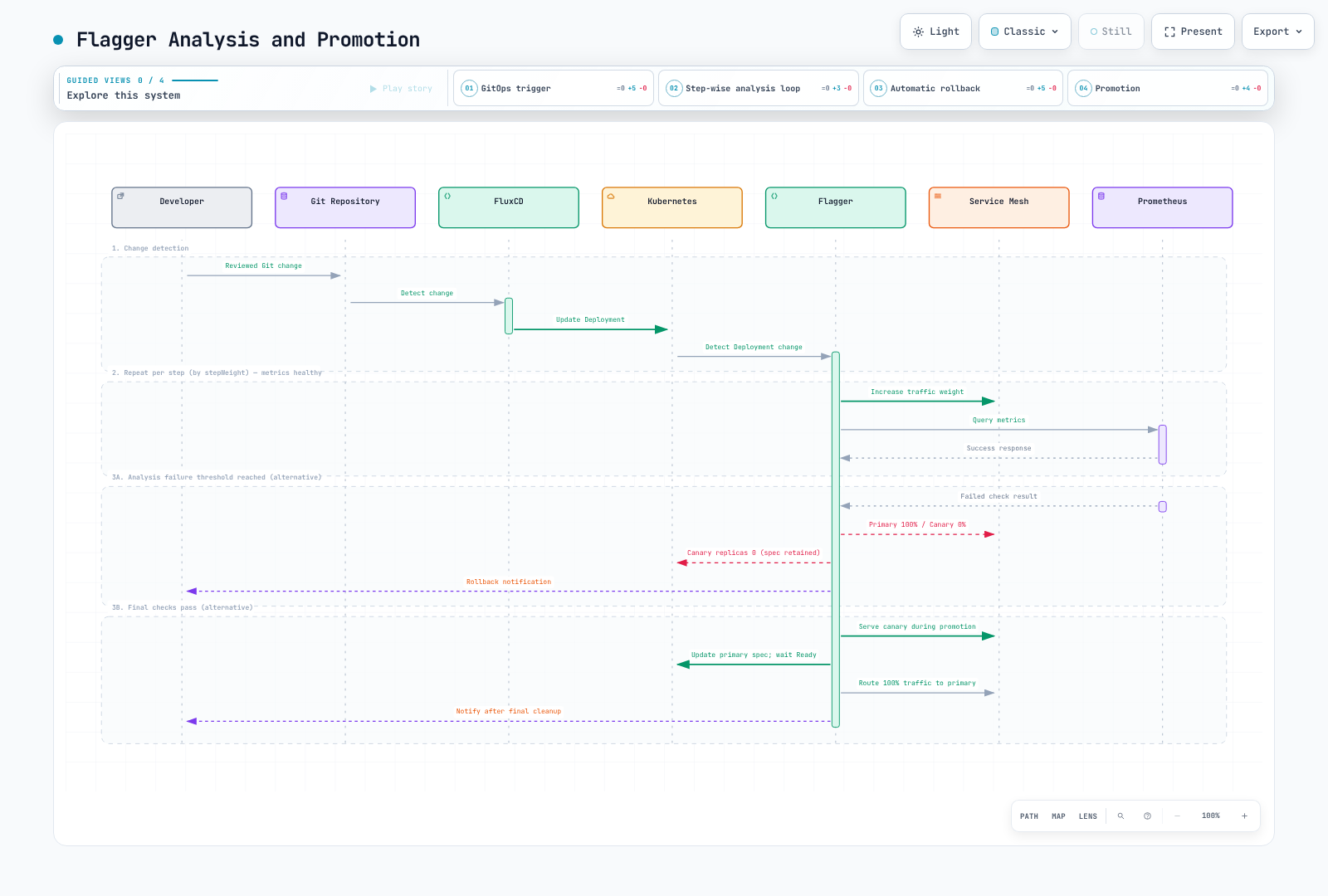
Task: Select the Kubernetes participant box
Action: 672,207
